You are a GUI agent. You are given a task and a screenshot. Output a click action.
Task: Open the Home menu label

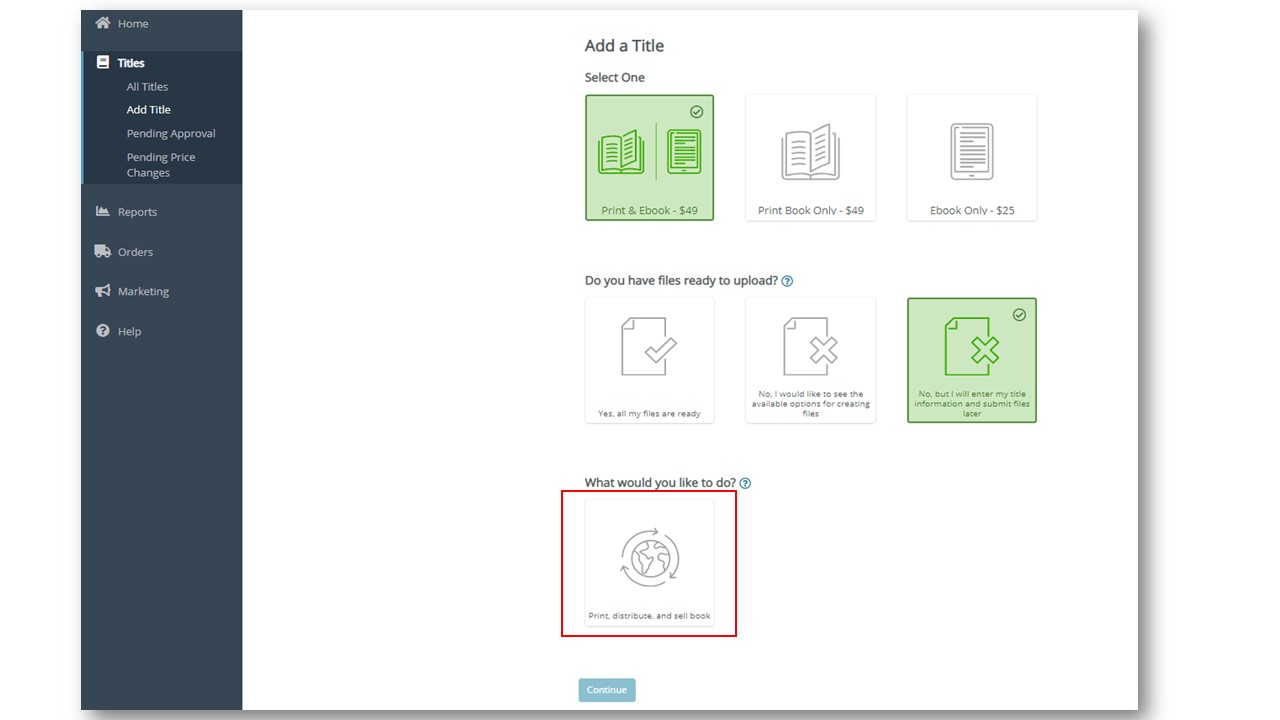pyautogui.click(x=133, y=24)
